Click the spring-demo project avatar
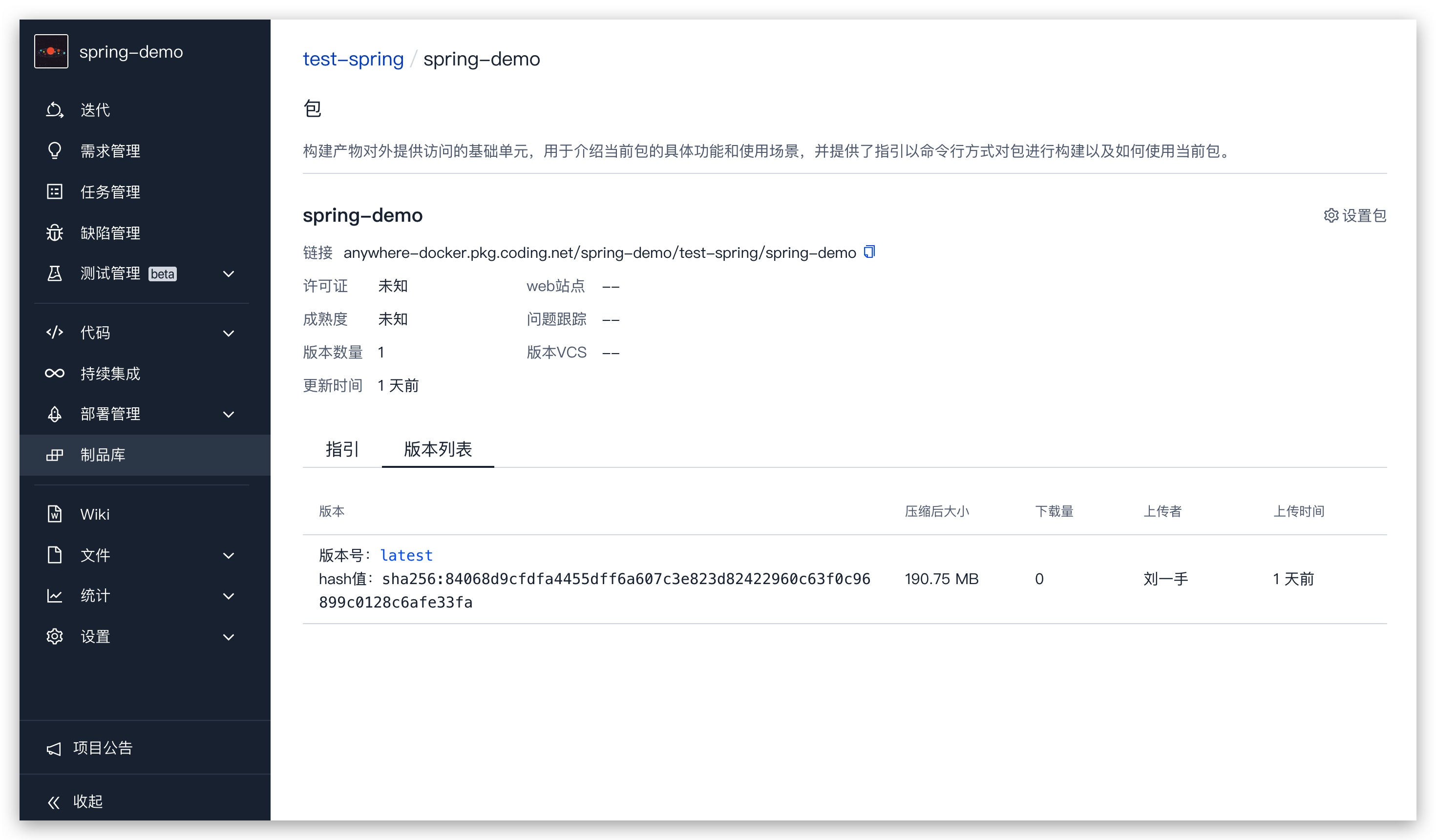This screenshot has height=840, width=1436. point(51,51)
